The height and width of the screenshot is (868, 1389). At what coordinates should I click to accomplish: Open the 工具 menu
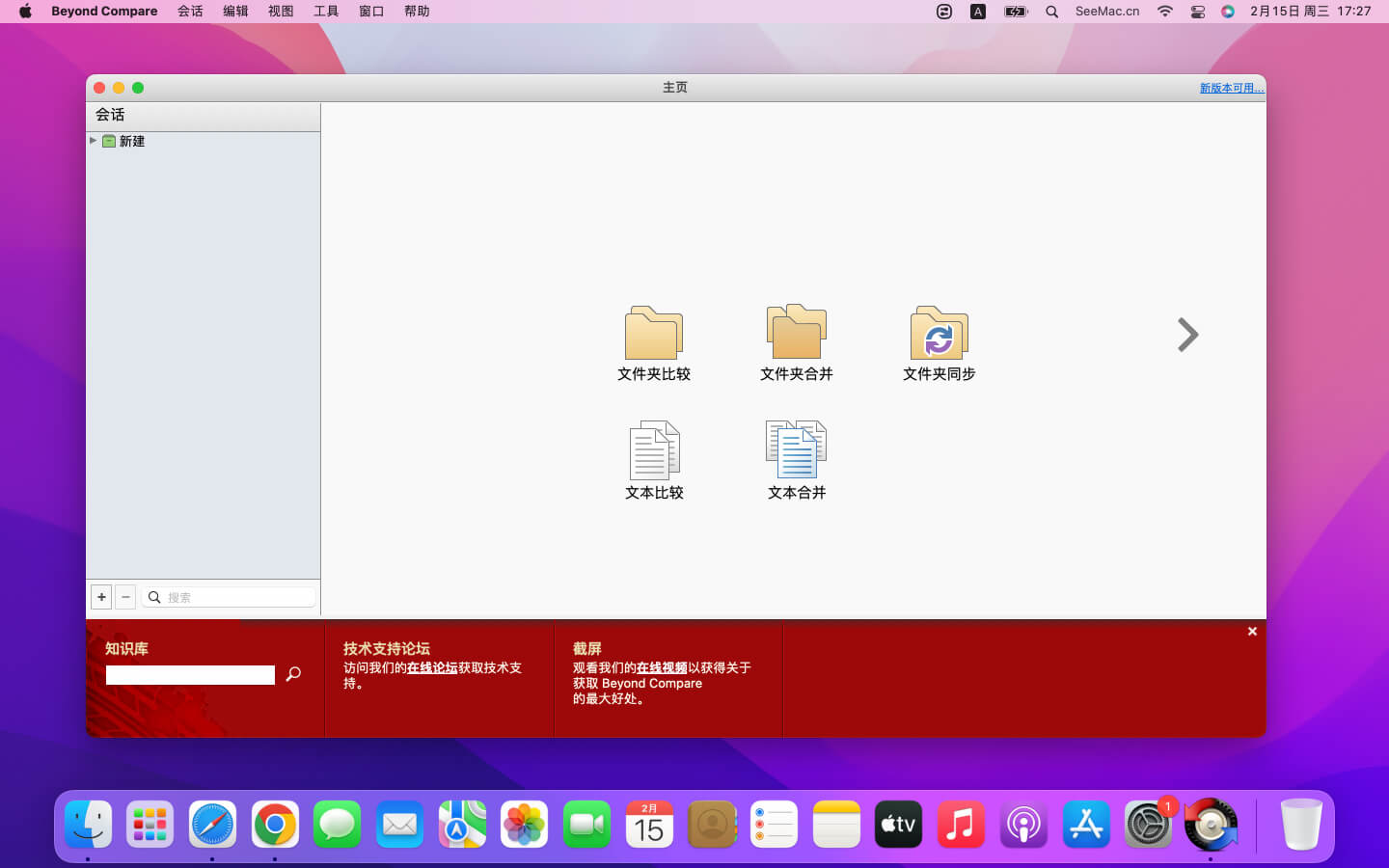tap(326, 12)
